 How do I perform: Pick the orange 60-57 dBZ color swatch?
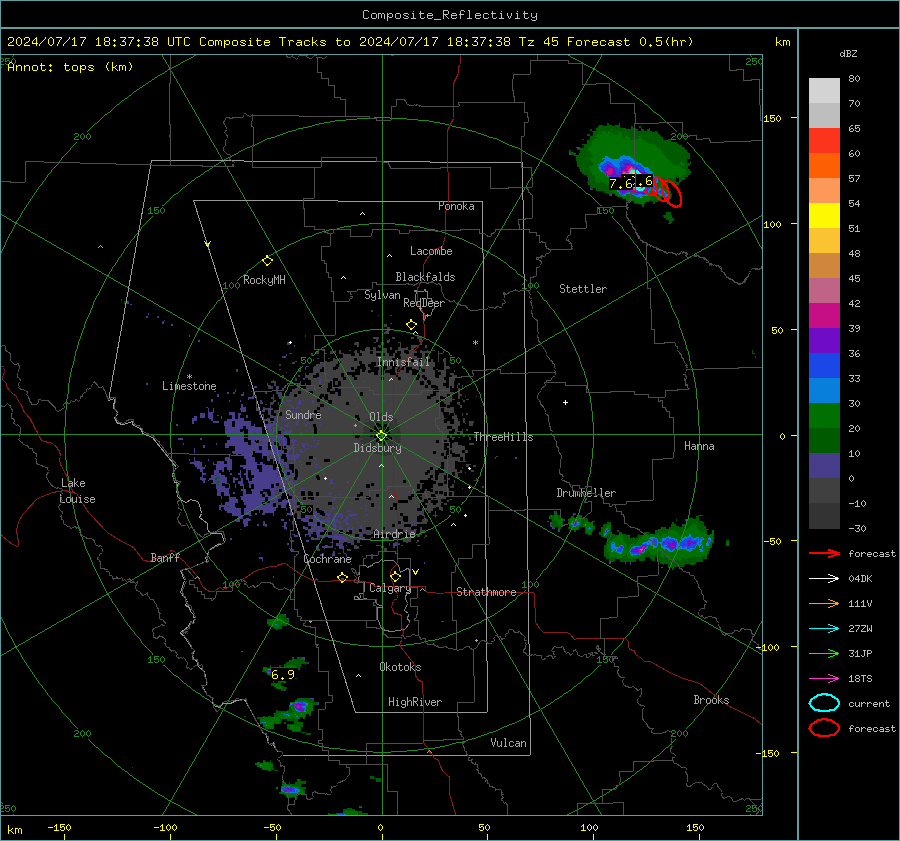click(824, 166)
